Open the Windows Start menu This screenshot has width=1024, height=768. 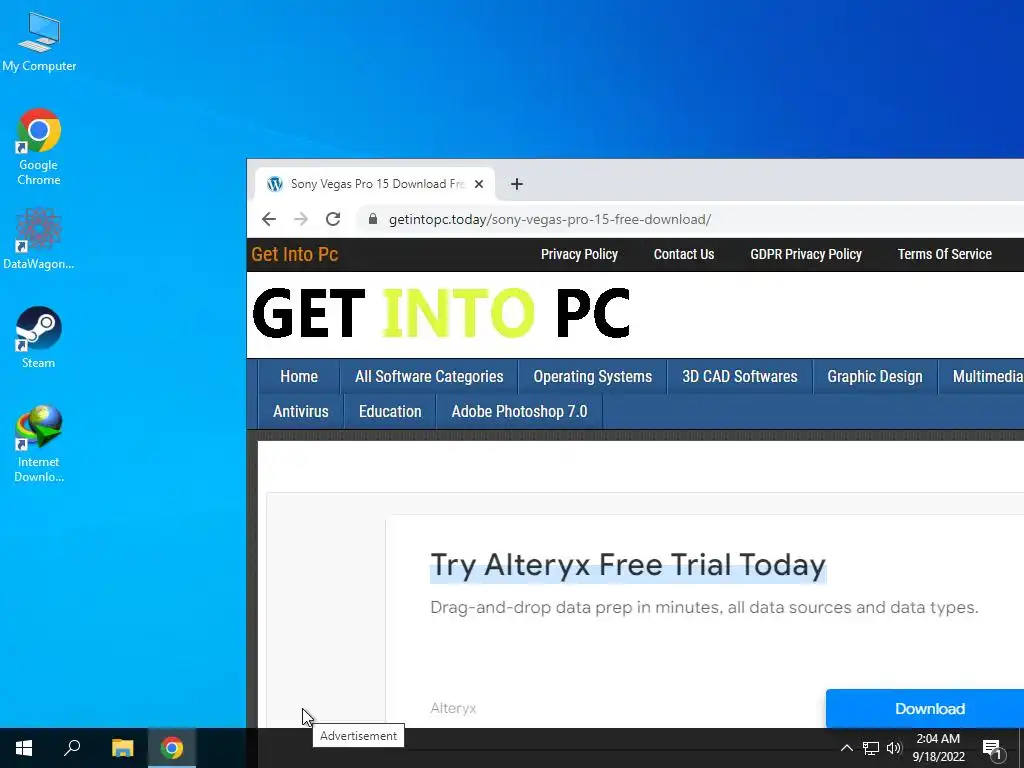[x=24, y=748]
